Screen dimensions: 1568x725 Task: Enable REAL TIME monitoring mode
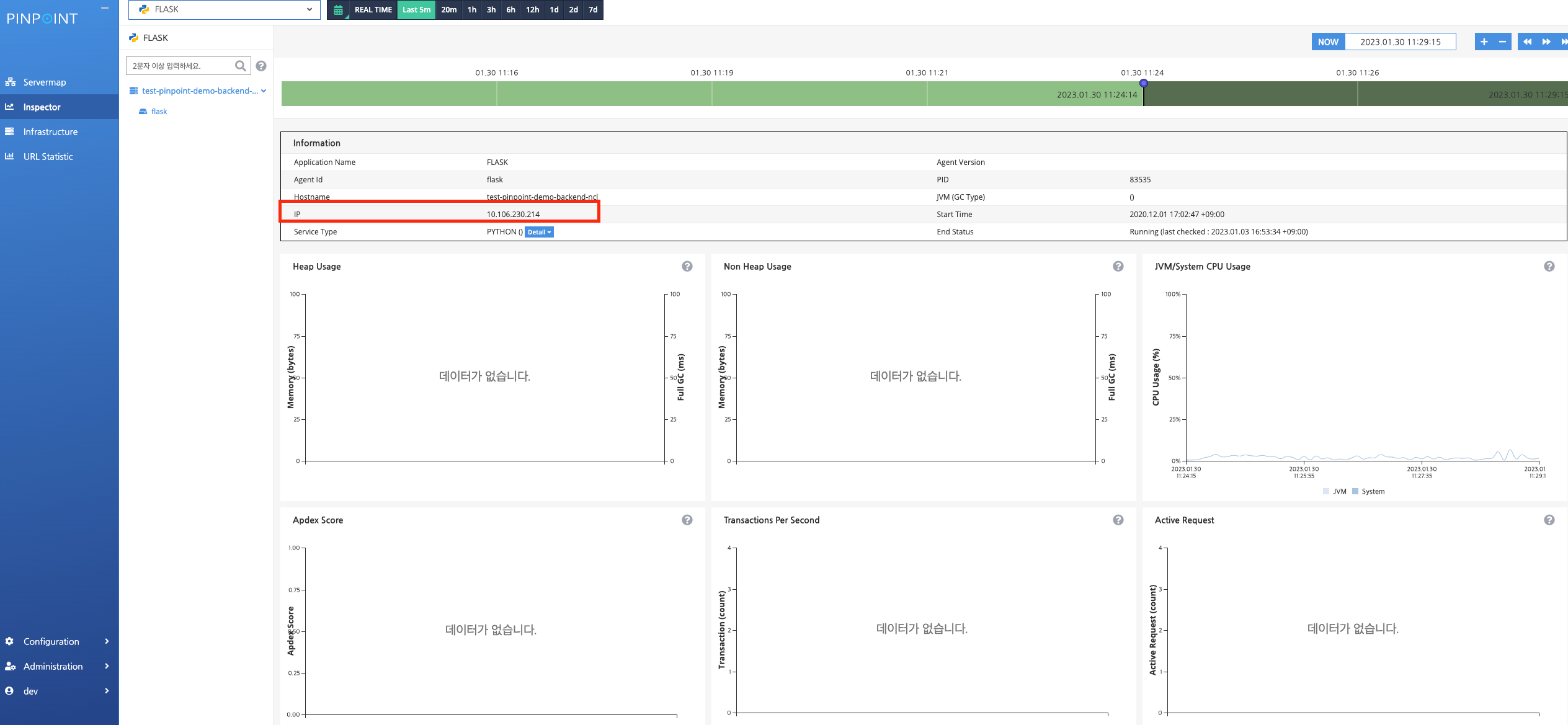click(x=372, y=9)
